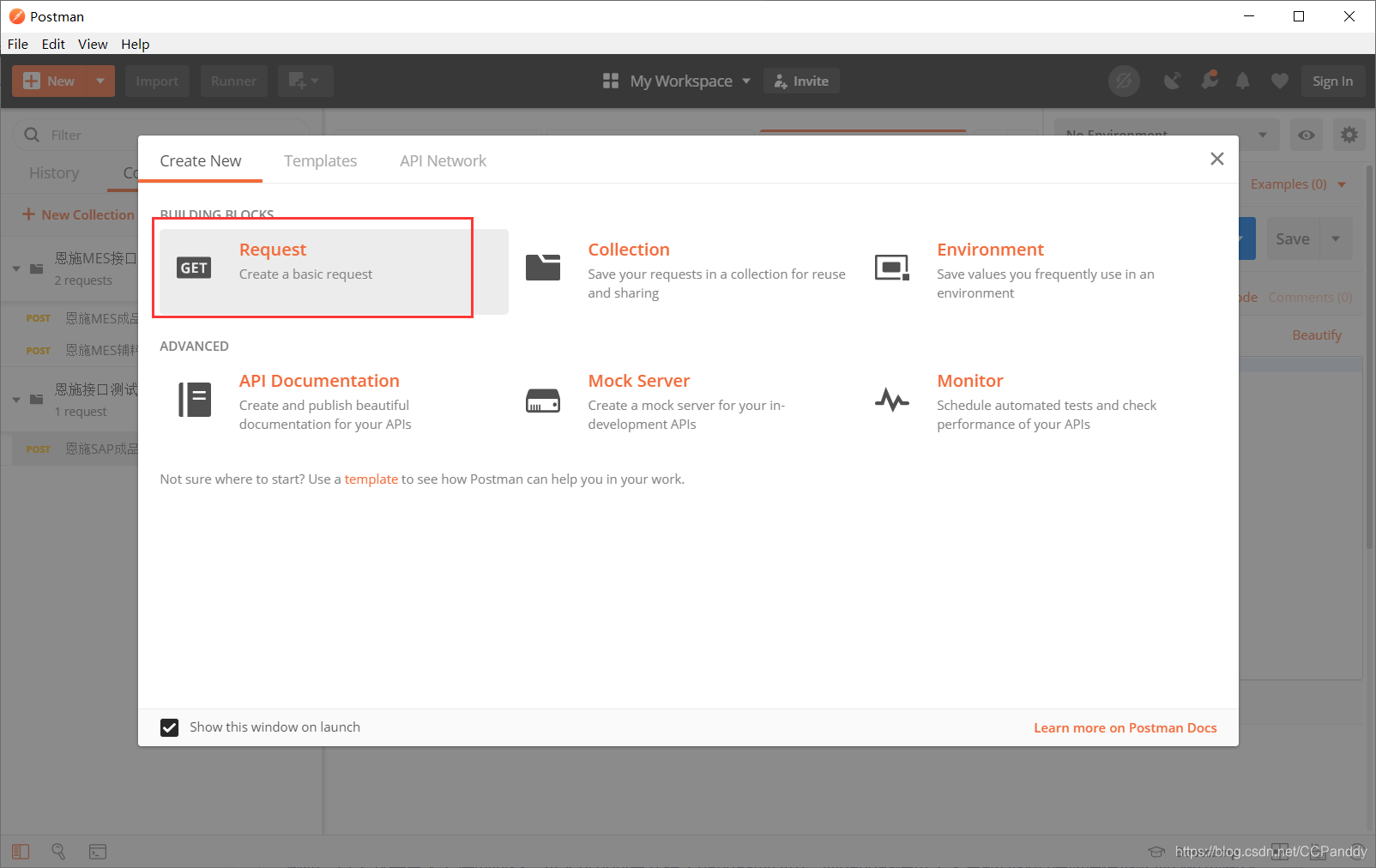Click the Import button
This screenshot has height=868, width=1376.
(157, 81)
